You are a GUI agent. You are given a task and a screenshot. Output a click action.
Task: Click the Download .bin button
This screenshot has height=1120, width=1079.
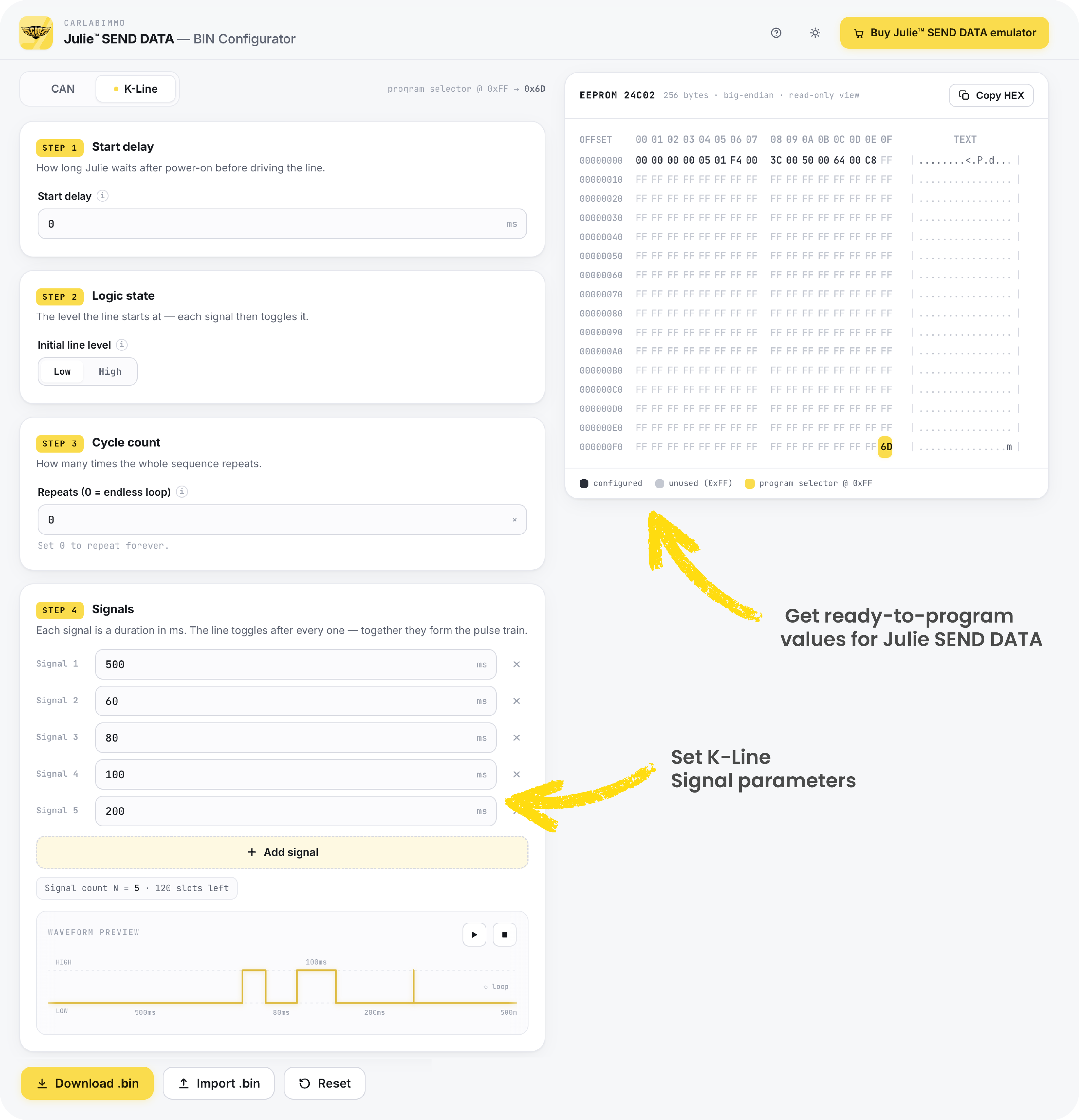click(87, 1084)
